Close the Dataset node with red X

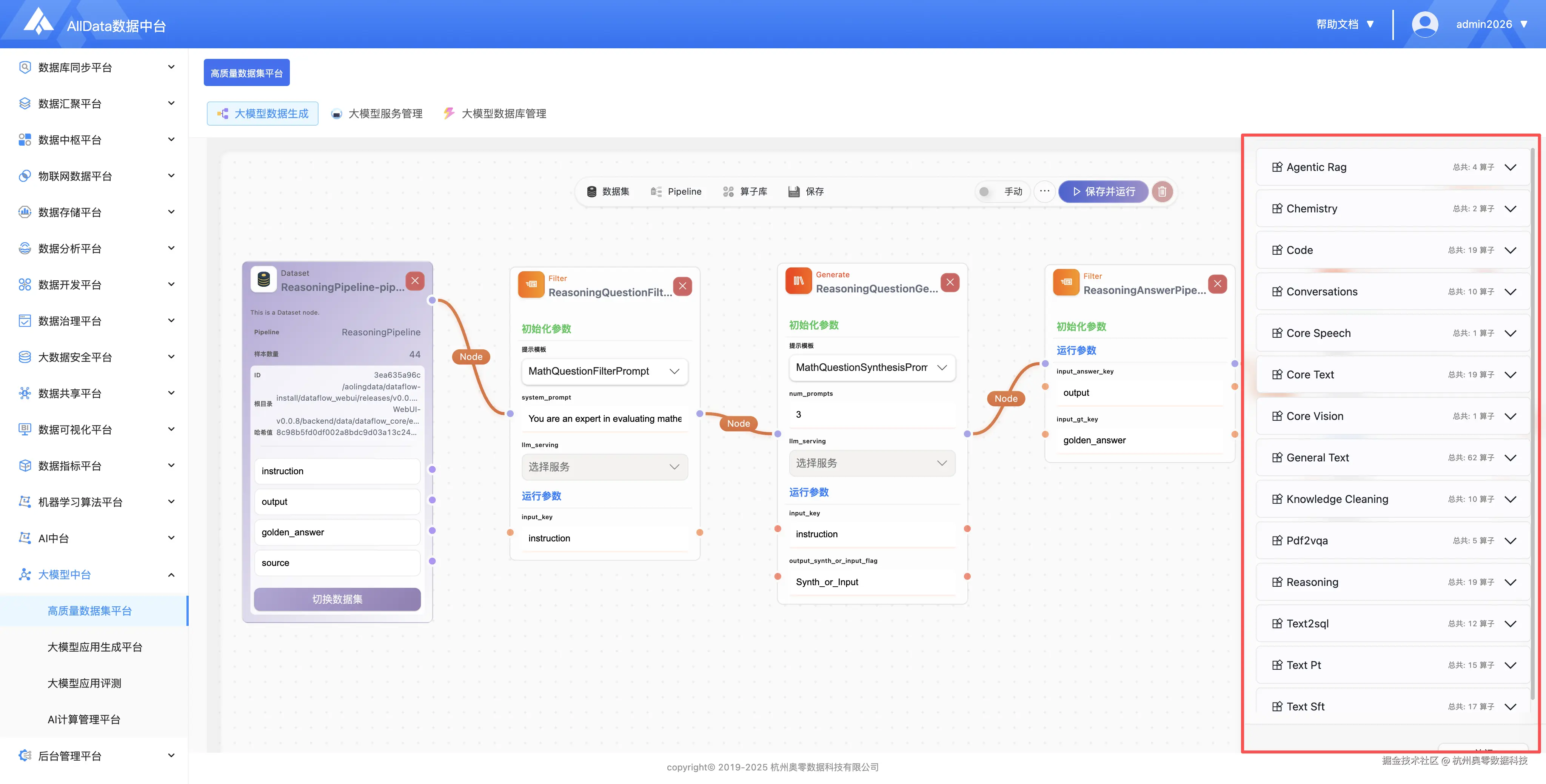point(415,281)
